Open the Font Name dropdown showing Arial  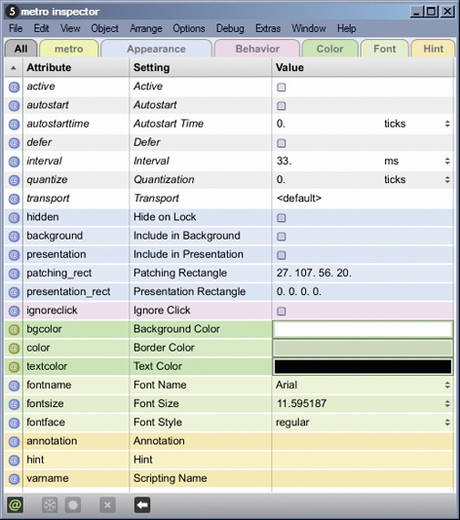tap(363, 385)
